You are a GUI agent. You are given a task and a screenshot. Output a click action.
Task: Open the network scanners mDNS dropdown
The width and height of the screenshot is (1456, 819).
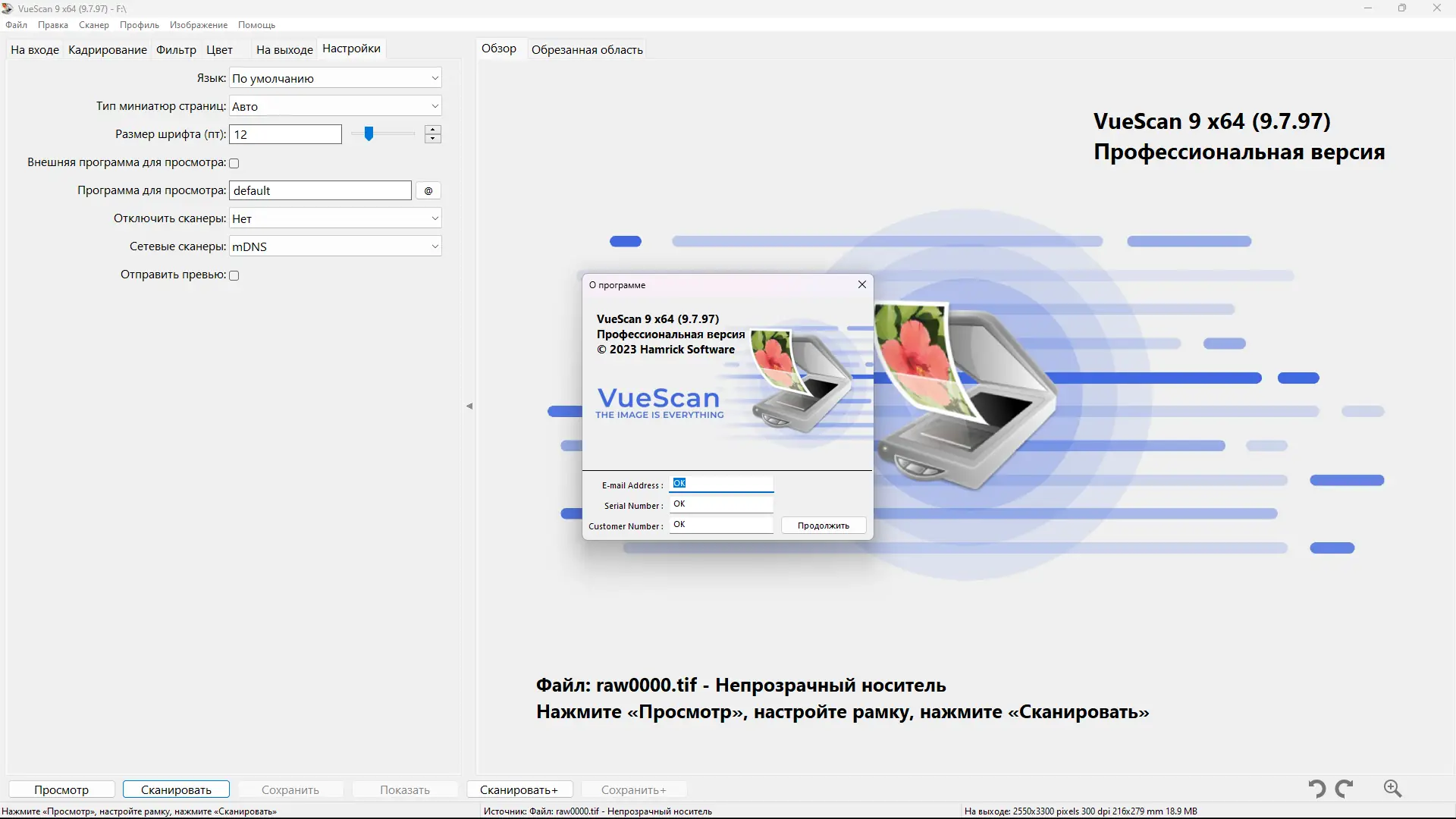pos(335,246)
